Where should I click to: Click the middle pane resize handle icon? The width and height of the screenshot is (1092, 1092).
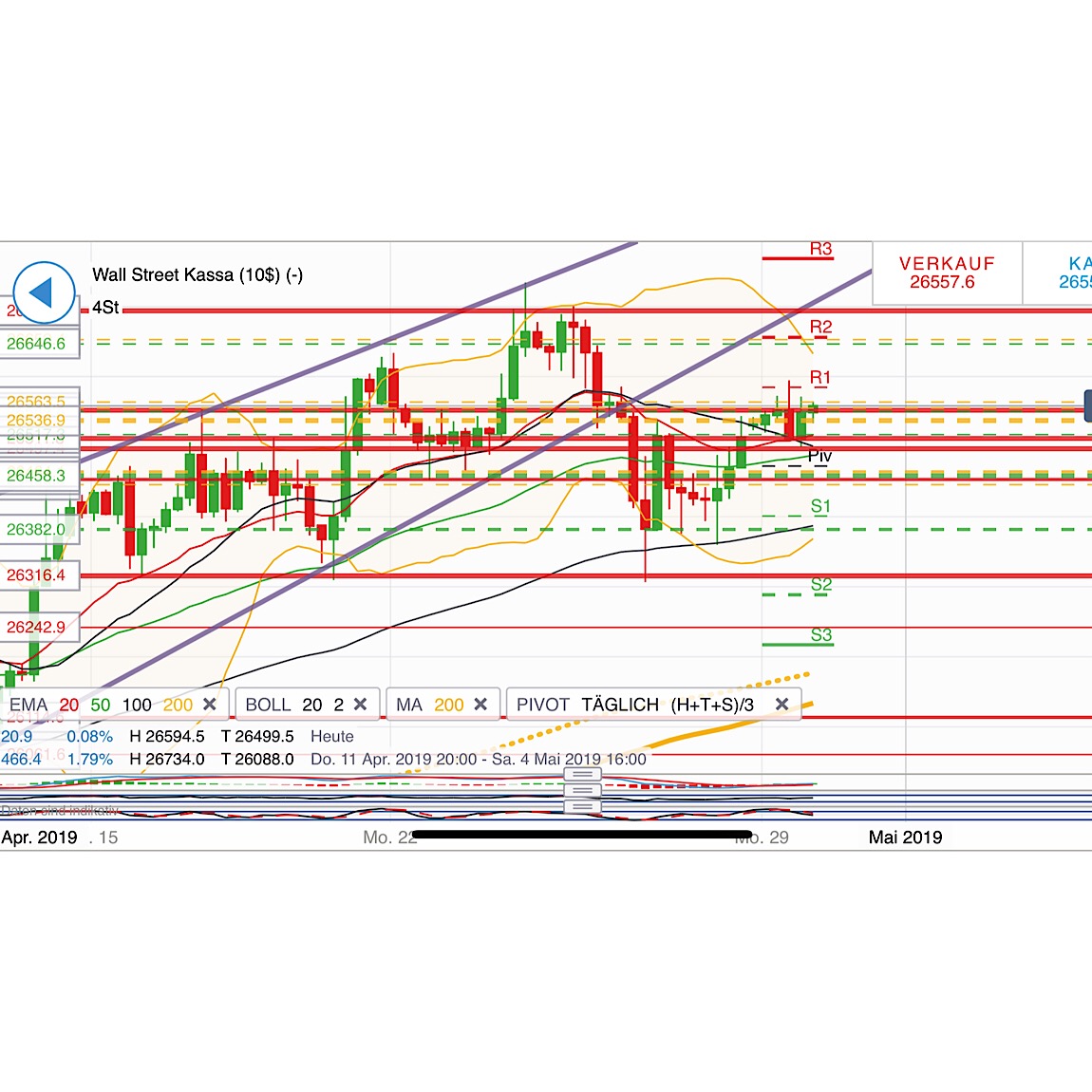tap(582, 791)
